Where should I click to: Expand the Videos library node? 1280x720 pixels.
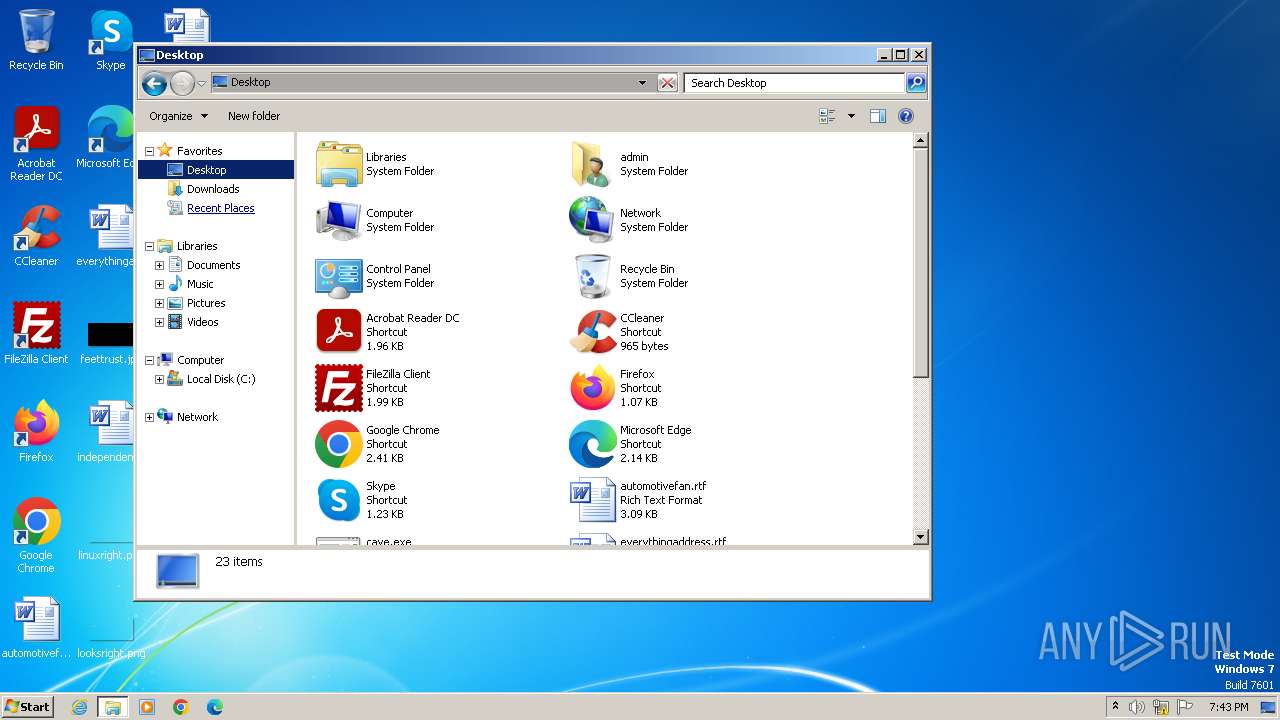click(x=159, y=322)
